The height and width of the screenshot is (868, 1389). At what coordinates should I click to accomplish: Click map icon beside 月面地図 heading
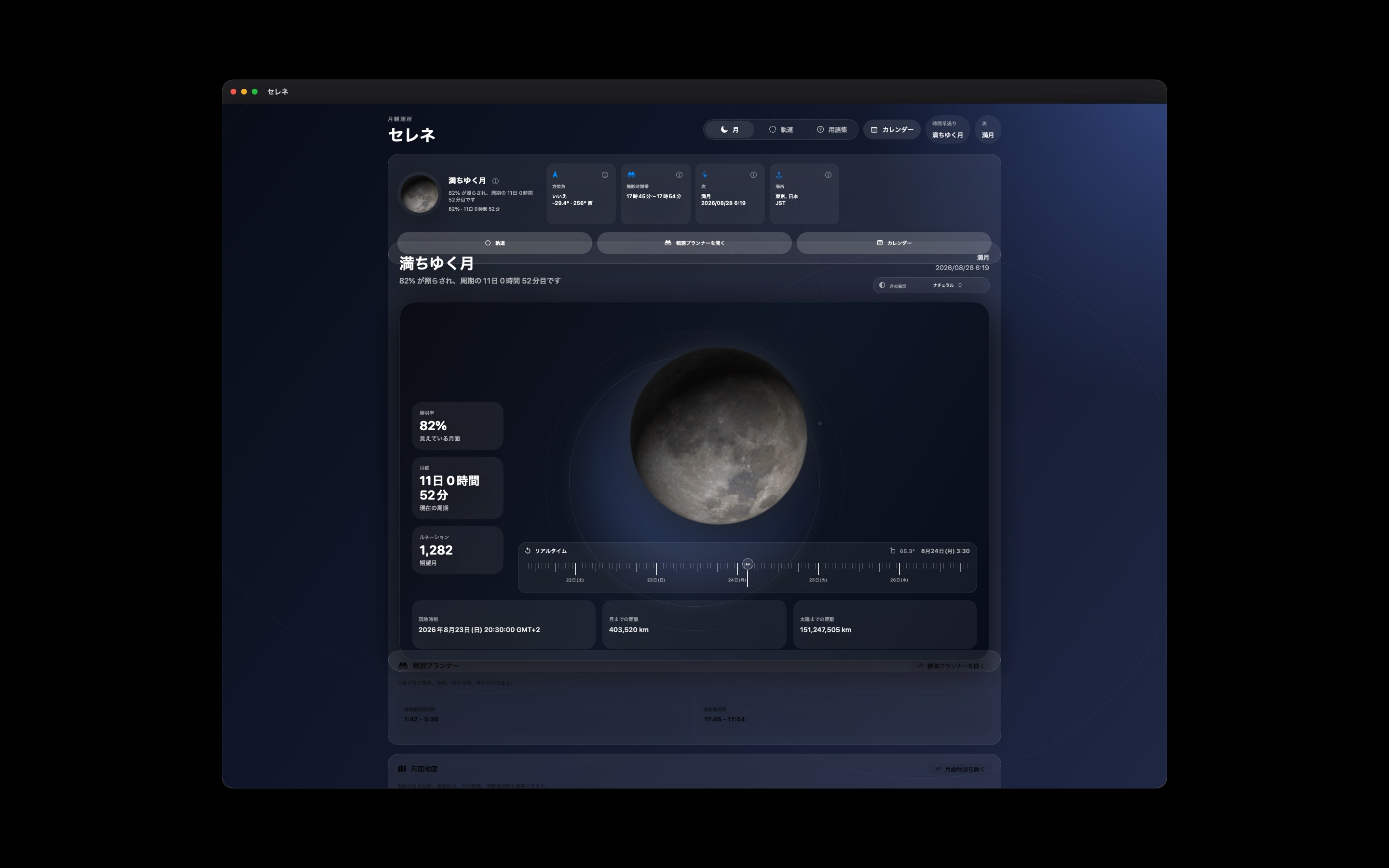[402, 769]
